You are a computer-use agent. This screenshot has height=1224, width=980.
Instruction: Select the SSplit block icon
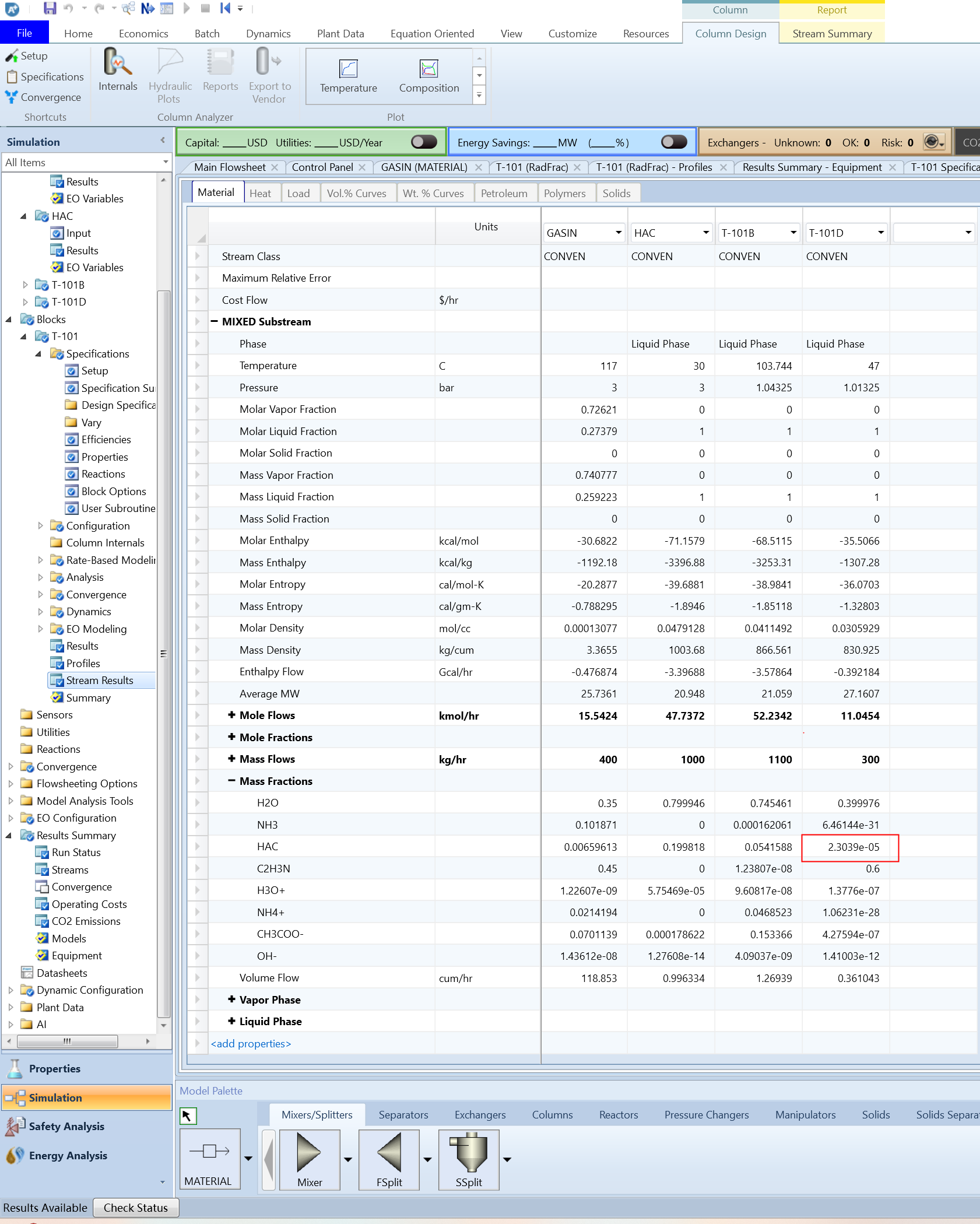pos(469,1159)
